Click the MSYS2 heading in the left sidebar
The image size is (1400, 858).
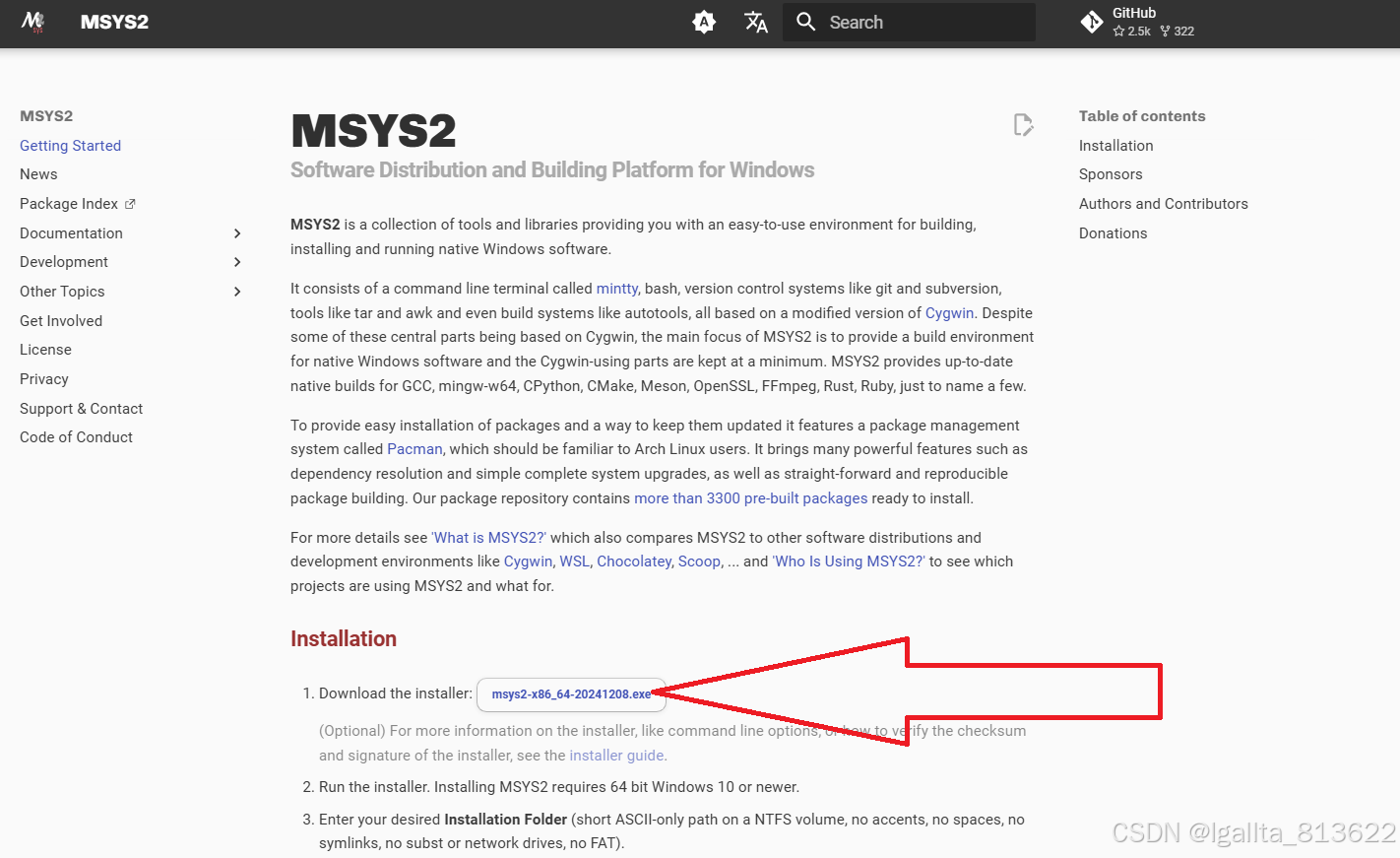click(x=46, y=116)
